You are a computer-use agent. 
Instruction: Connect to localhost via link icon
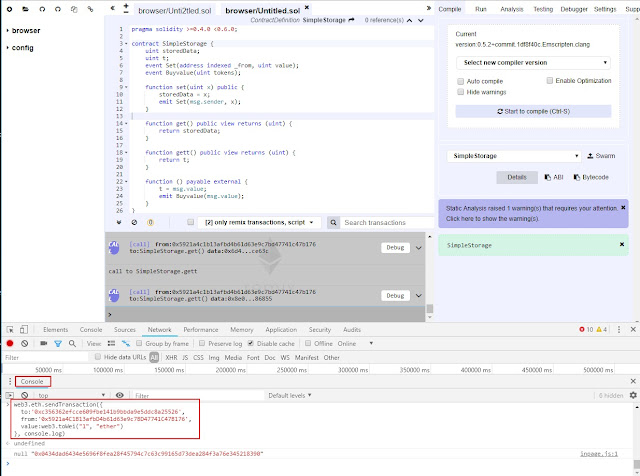point(90,9)
